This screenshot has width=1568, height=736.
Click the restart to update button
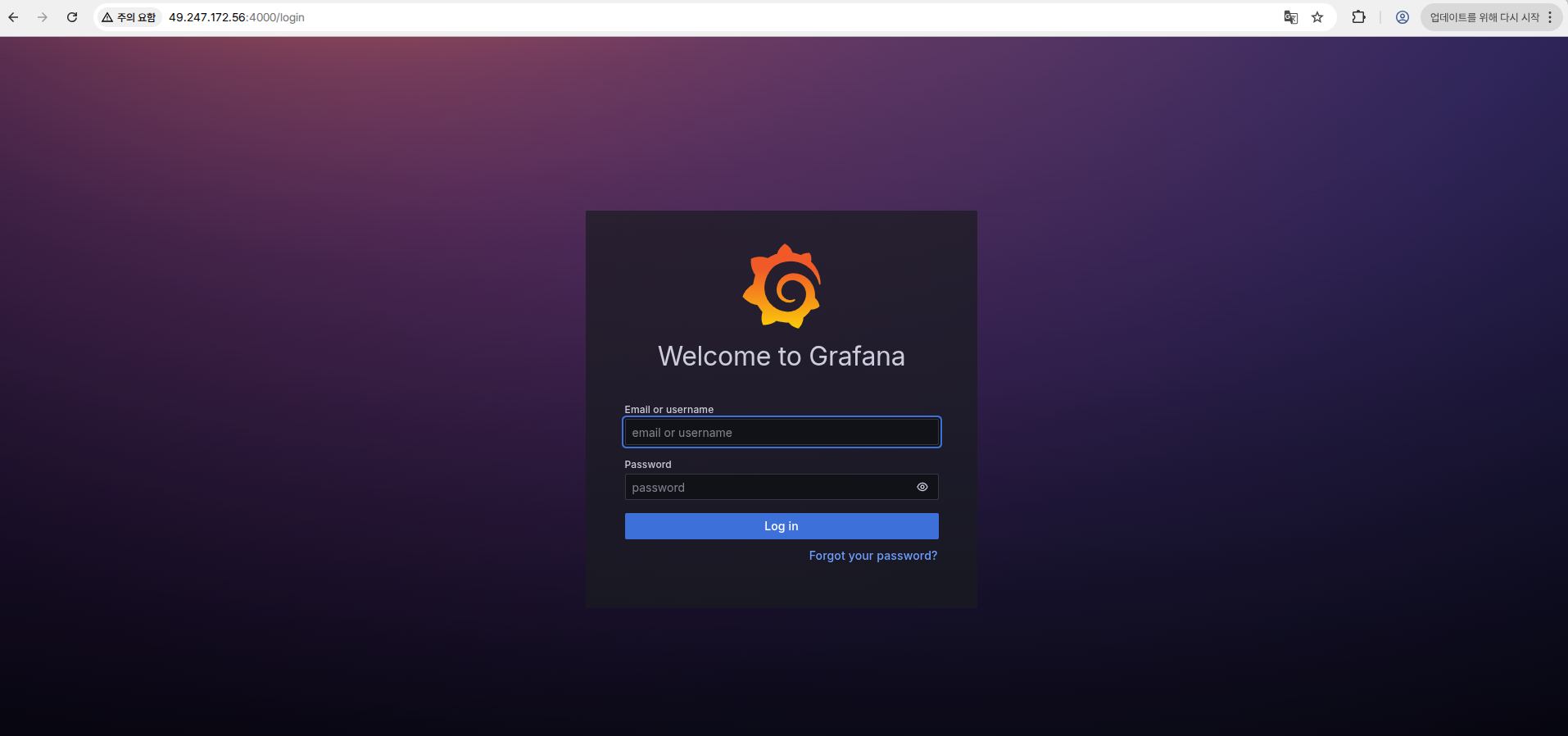pos(1484,17)
